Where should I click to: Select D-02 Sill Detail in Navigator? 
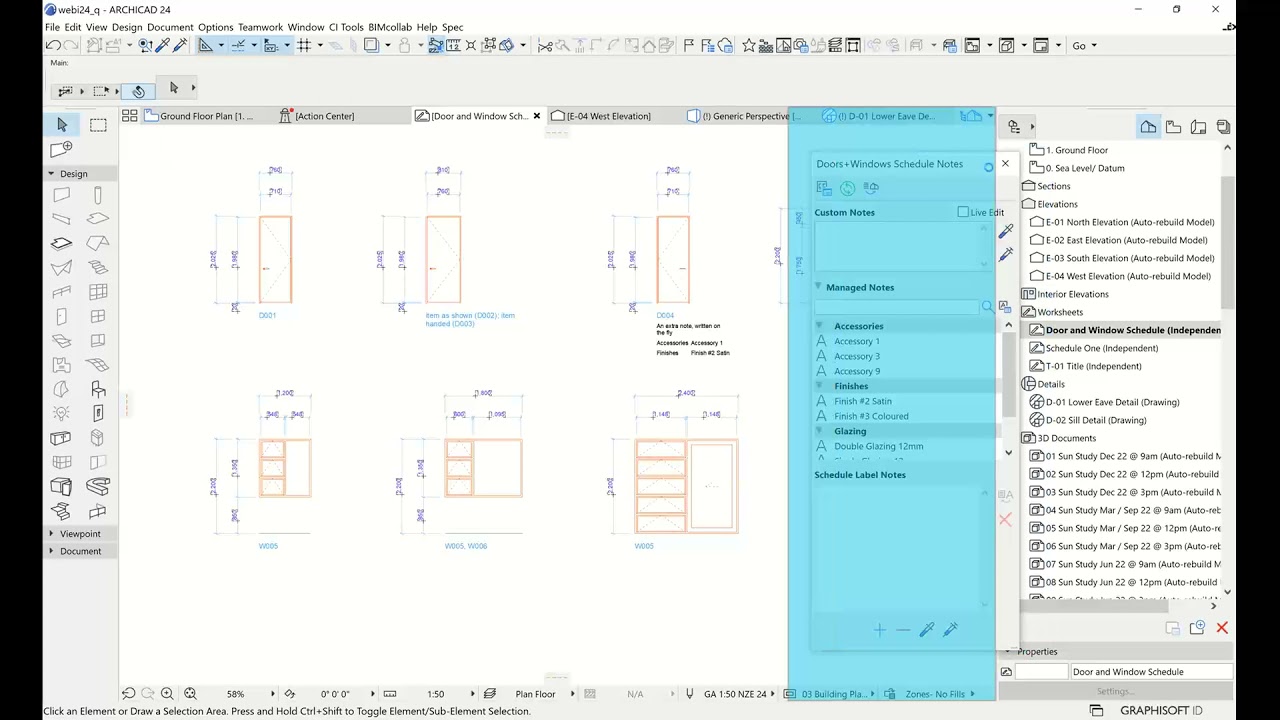click(1095, 420)
